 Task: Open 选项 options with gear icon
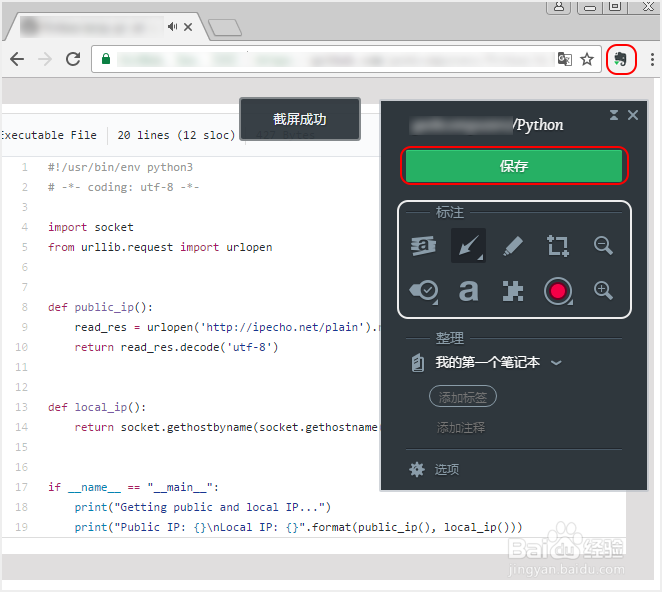(434, 469)
